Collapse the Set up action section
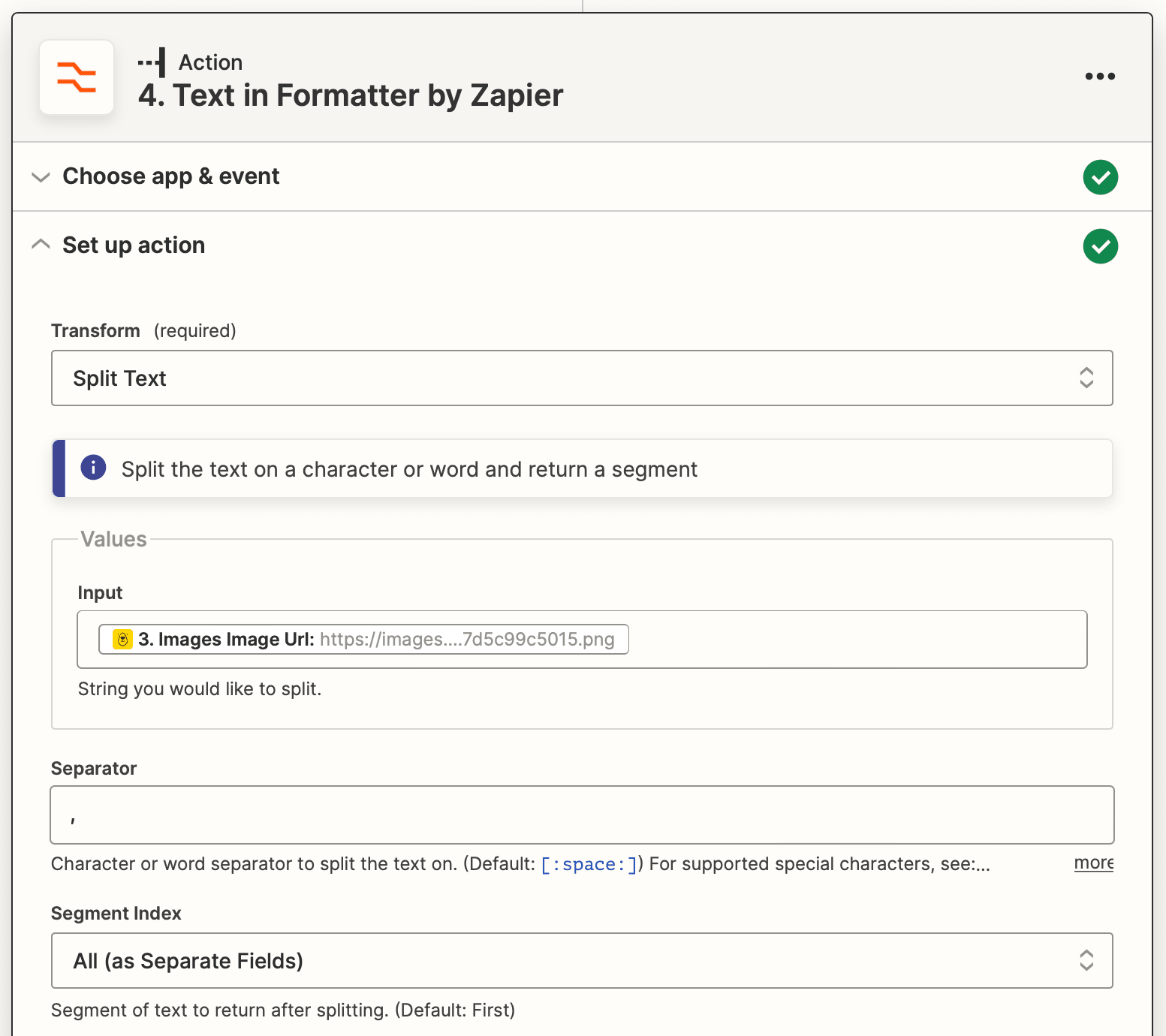 (x=41, y=245)
